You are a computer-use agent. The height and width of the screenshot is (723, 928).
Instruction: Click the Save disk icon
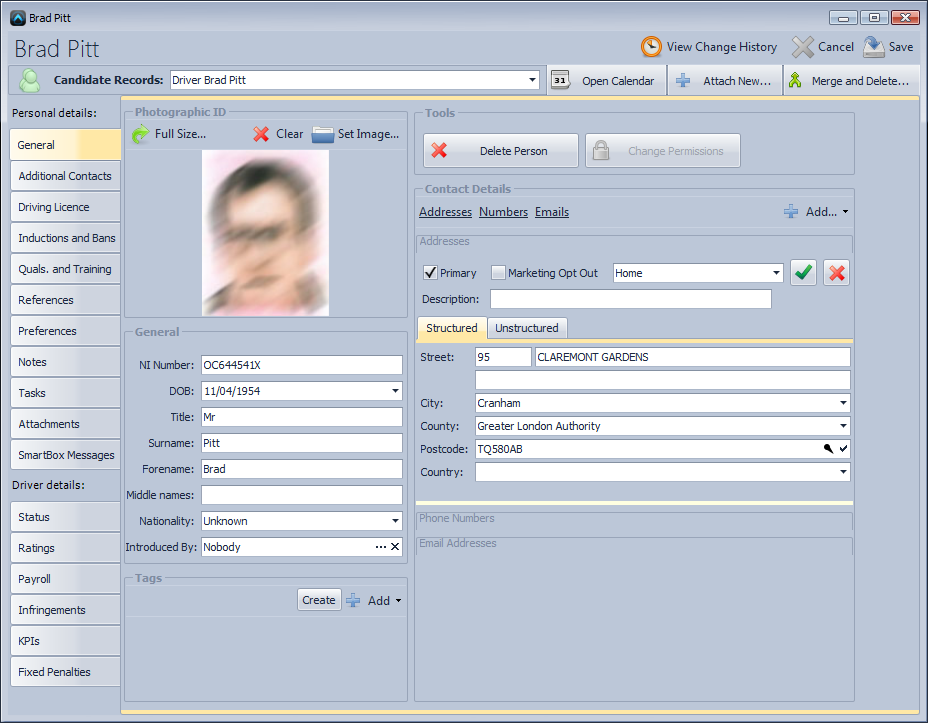(874, 47)
